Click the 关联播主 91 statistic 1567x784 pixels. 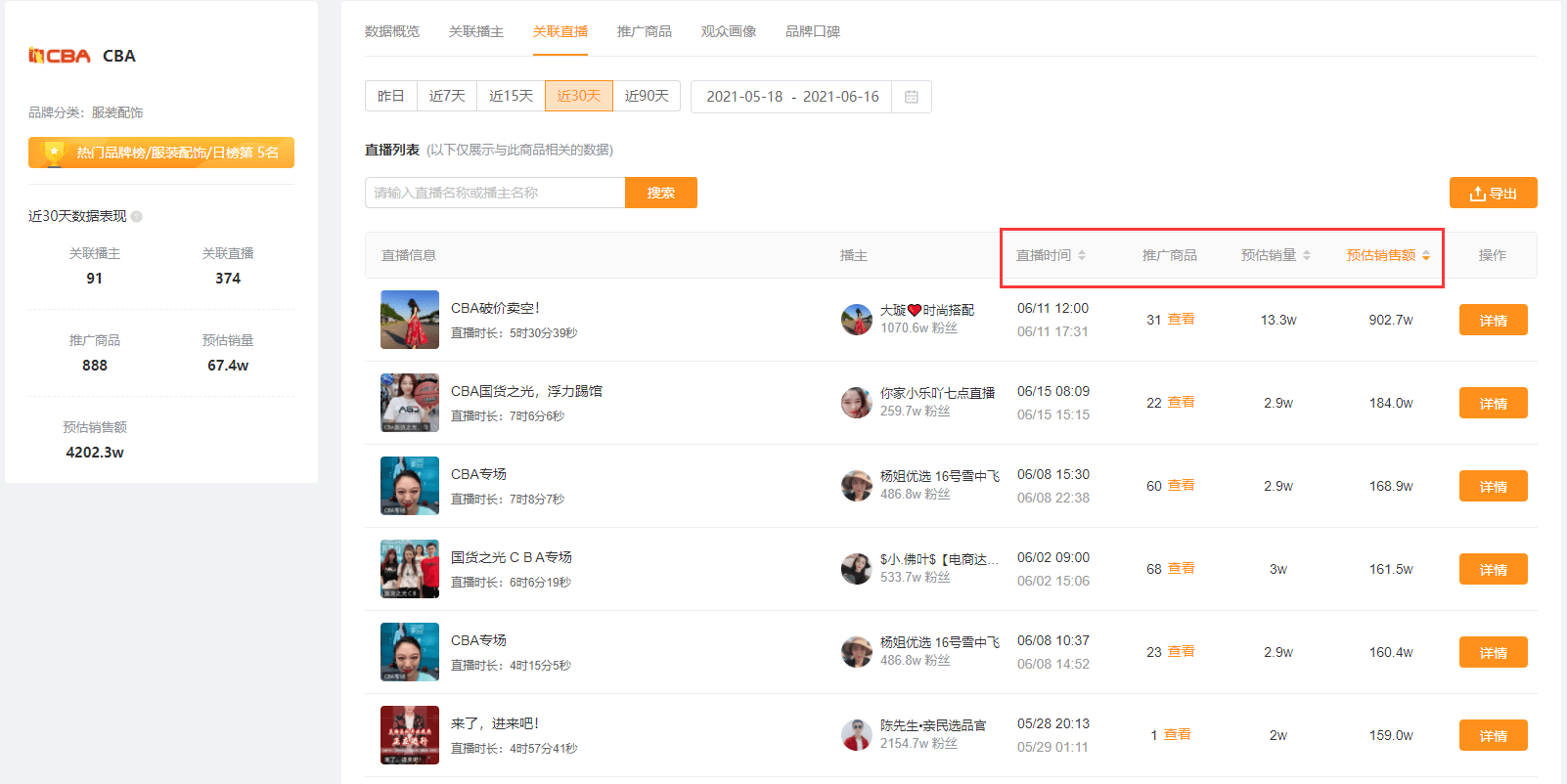[x=95, y=266]
